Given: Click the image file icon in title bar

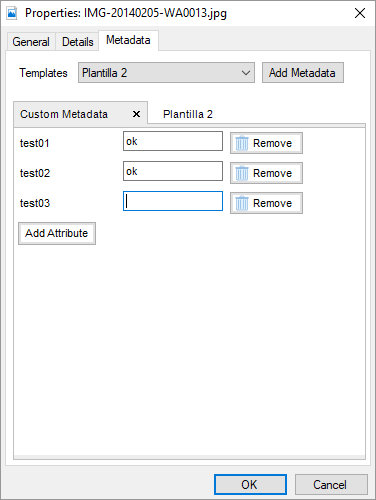Looking at the screenshot, I should [12, 13].
